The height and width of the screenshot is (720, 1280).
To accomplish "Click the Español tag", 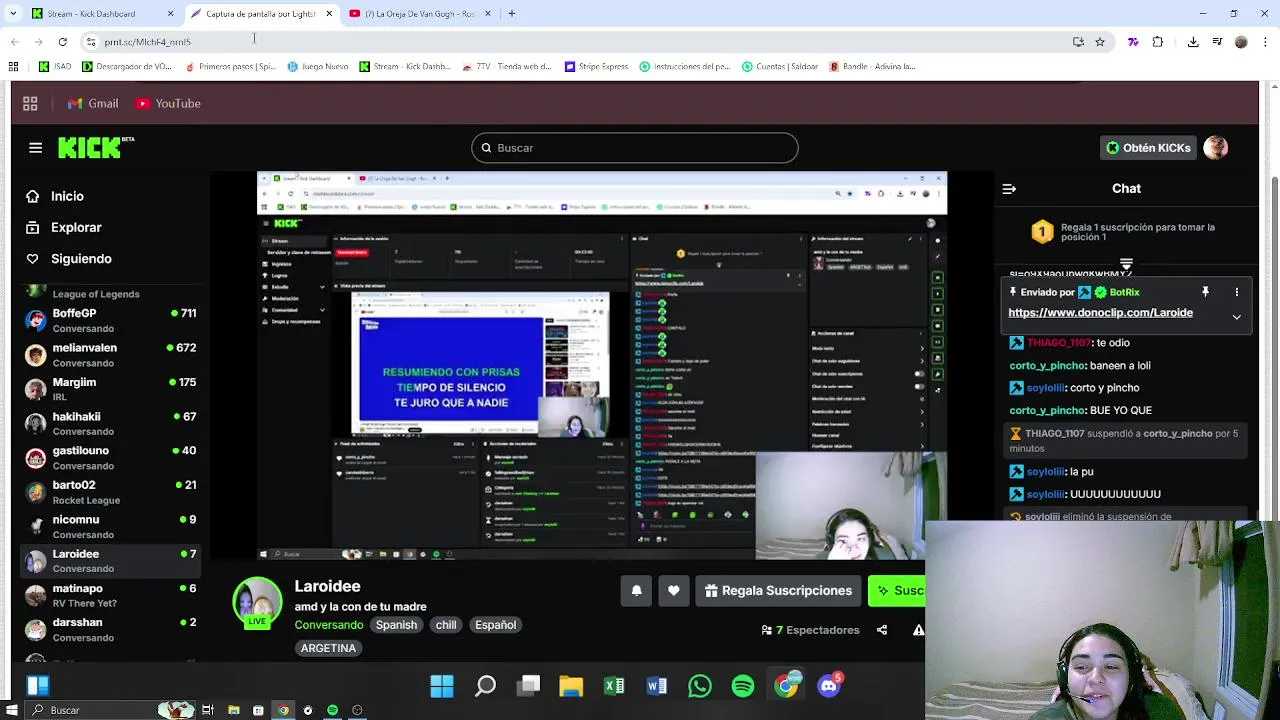I will tap(496, 625).
